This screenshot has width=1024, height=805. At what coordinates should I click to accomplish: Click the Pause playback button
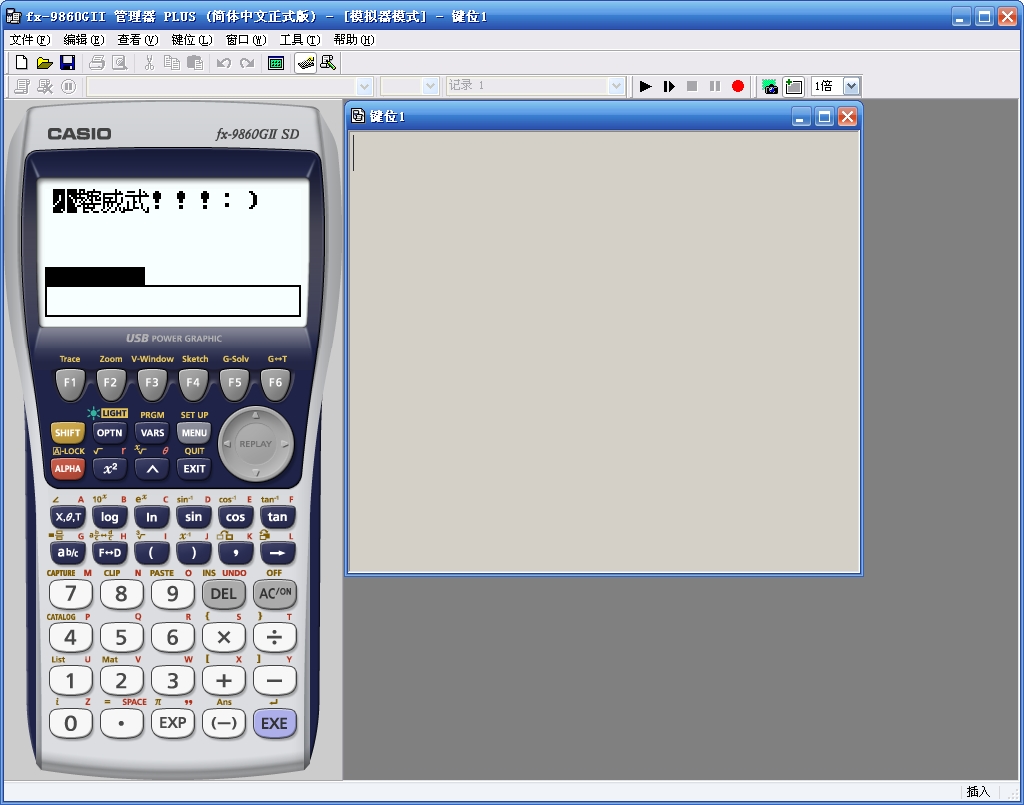[715, 86]
